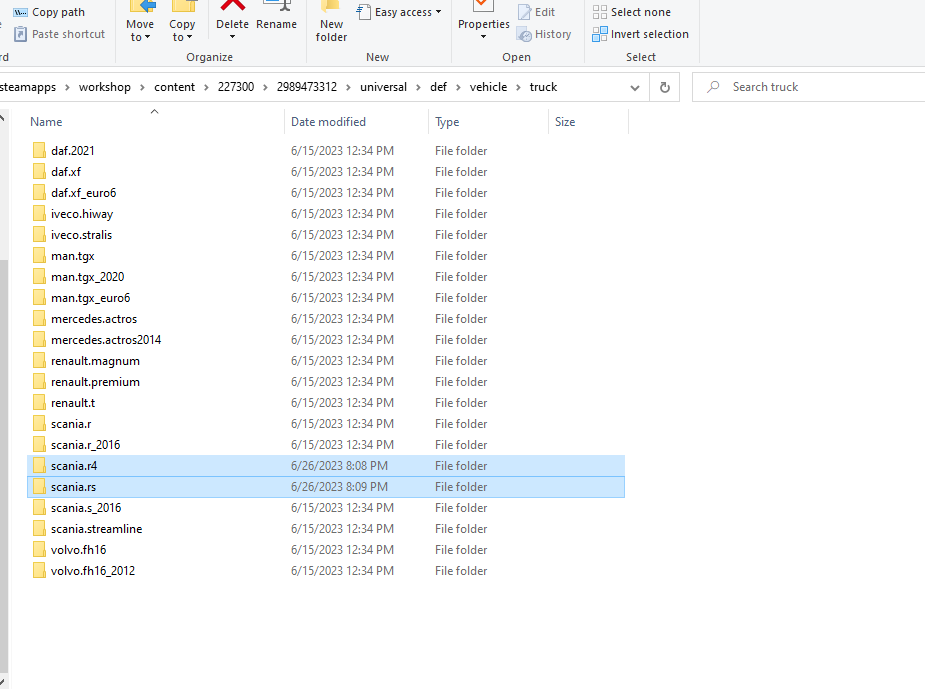
Task: Select the scania.s_2016 folder icon
Action: tap(39, 508)
